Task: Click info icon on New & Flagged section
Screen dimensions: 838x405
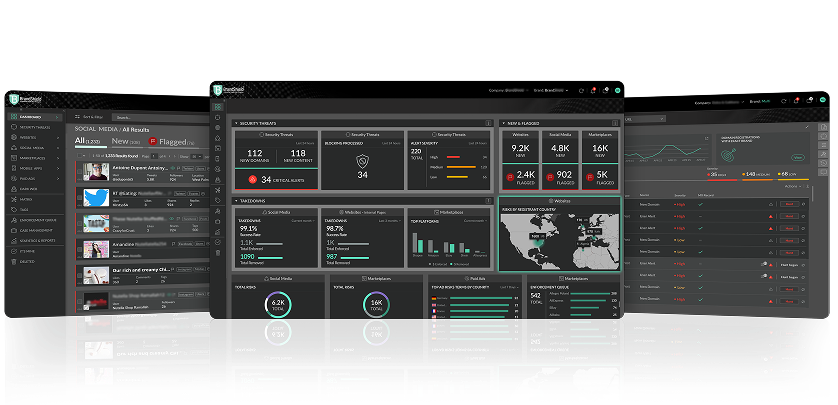Action: tap(615, 123)
